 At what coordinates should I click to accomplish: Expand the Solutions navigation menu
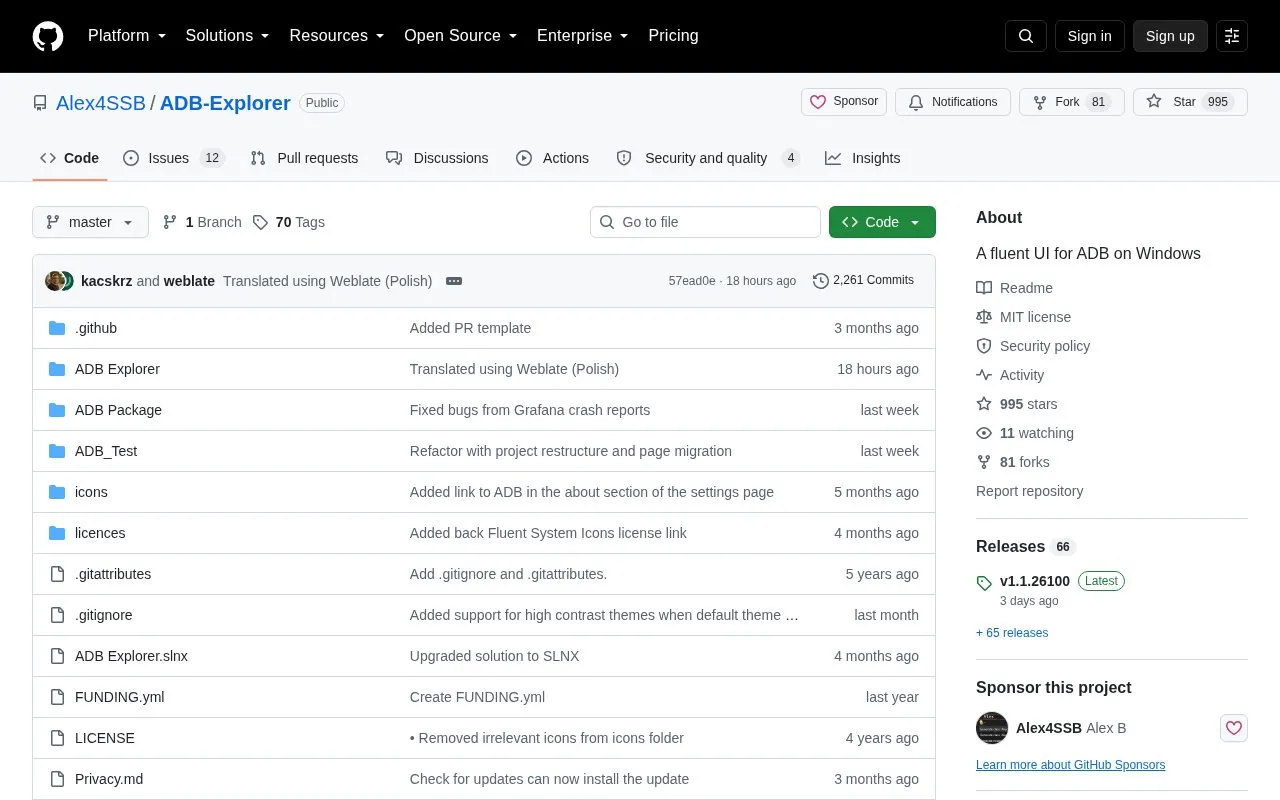tap(228, 36)
